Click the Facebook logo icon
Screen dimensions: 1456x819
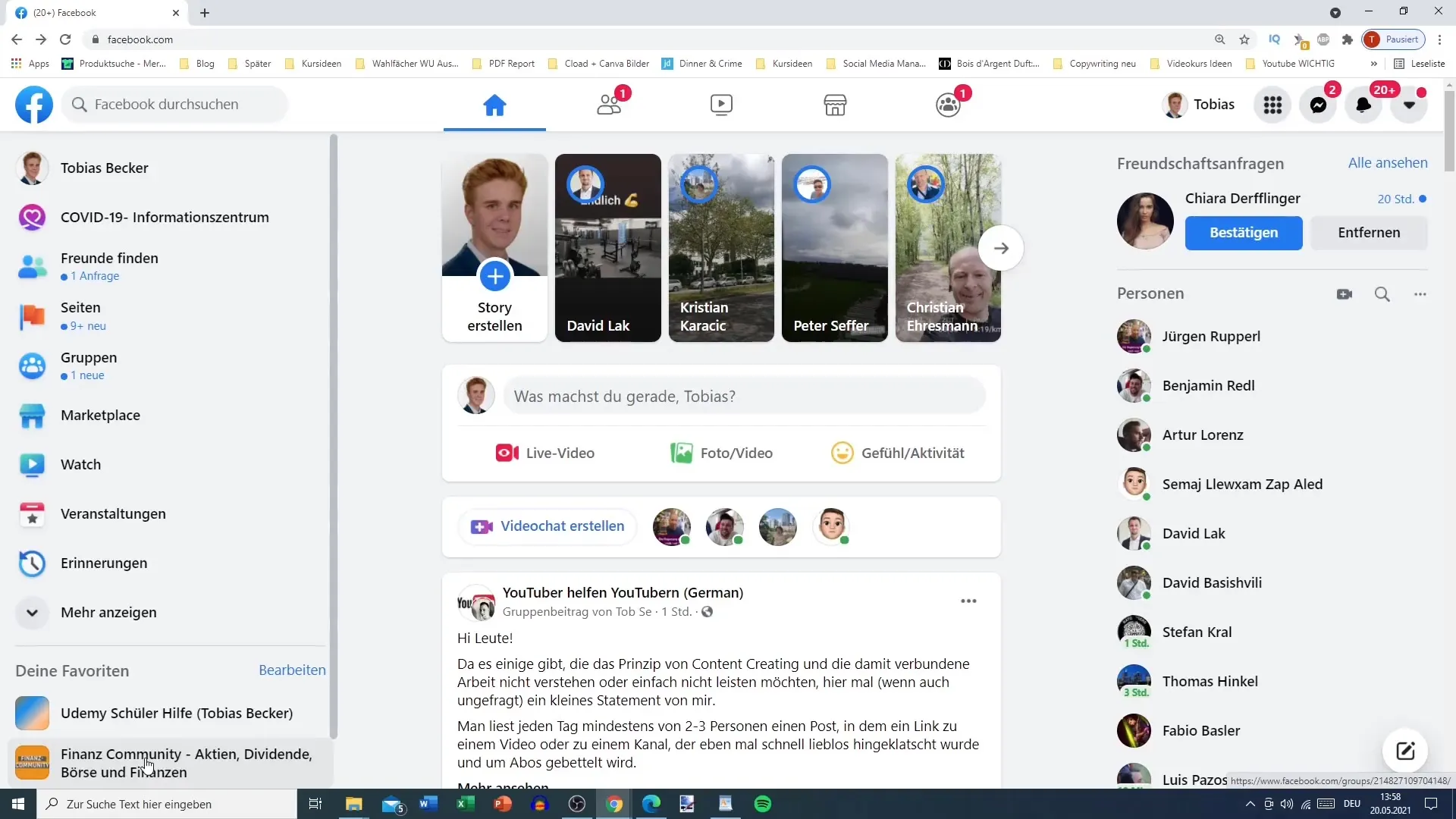pos(34,105)
